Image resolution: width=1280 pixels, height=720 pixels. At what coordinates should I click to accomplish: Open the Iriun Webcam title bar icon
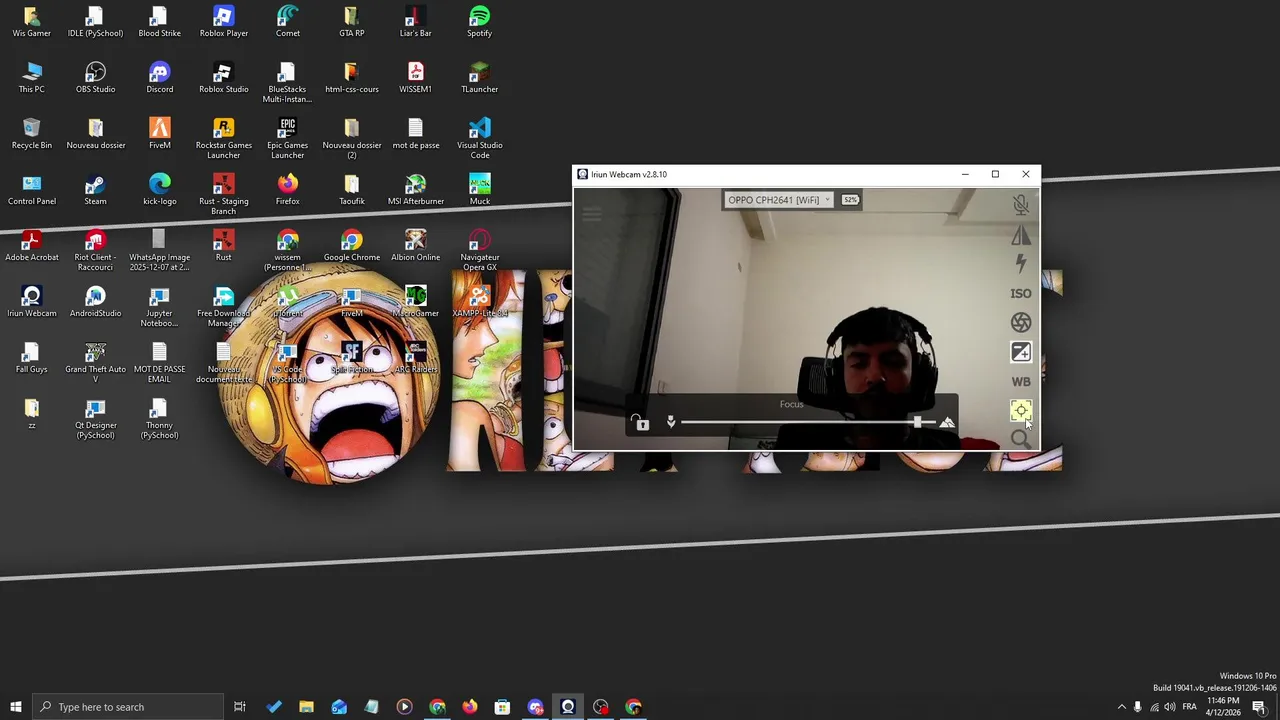(582, 174)
